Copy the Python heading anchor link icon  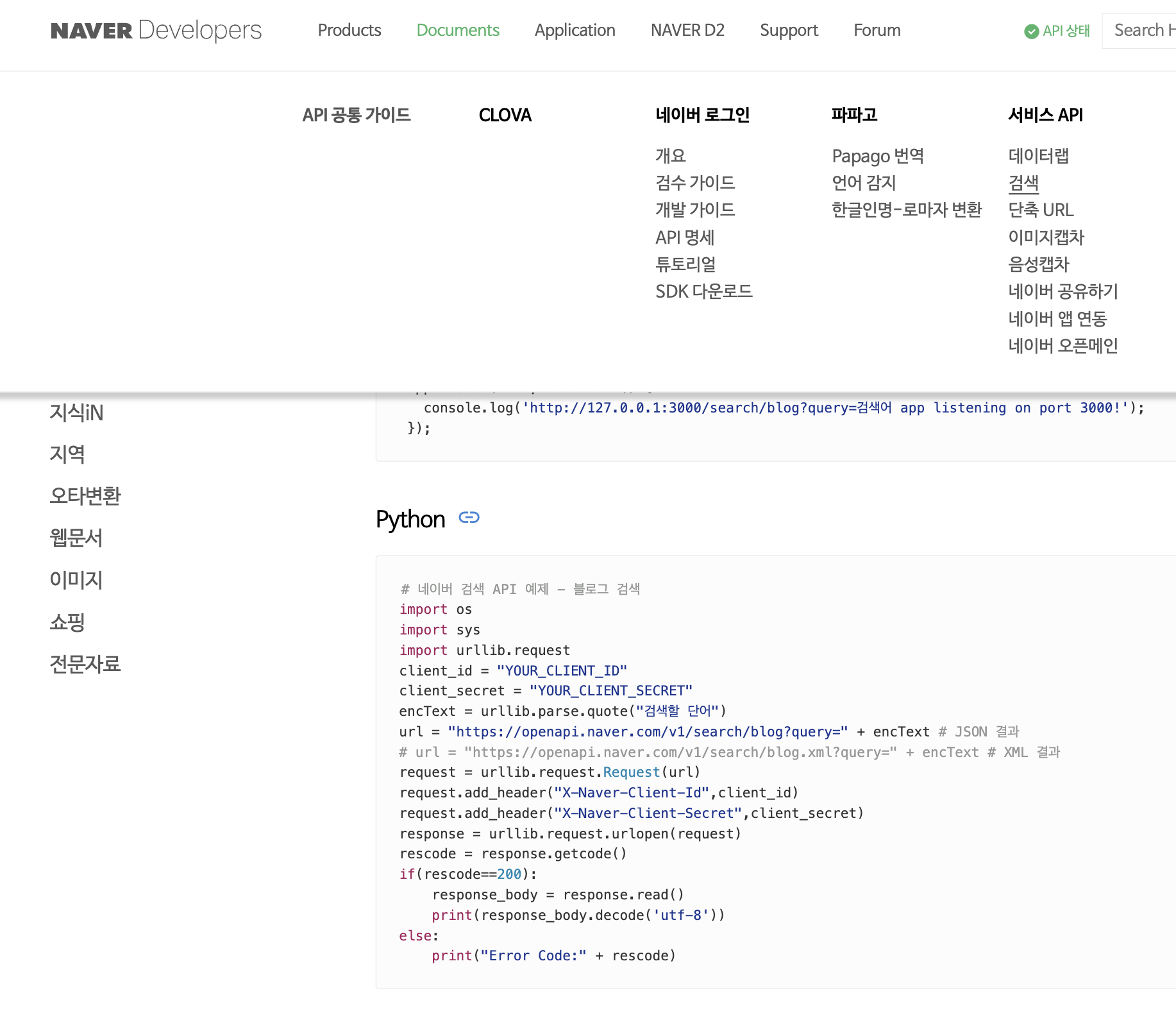coord(469,518)
